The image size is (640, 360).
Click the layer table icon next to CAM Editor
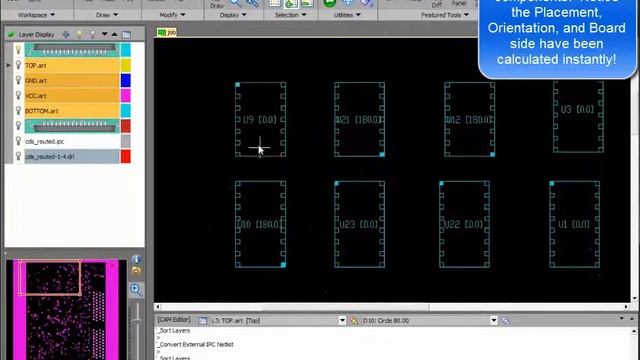pyautogui.click(x=203, y=321)
